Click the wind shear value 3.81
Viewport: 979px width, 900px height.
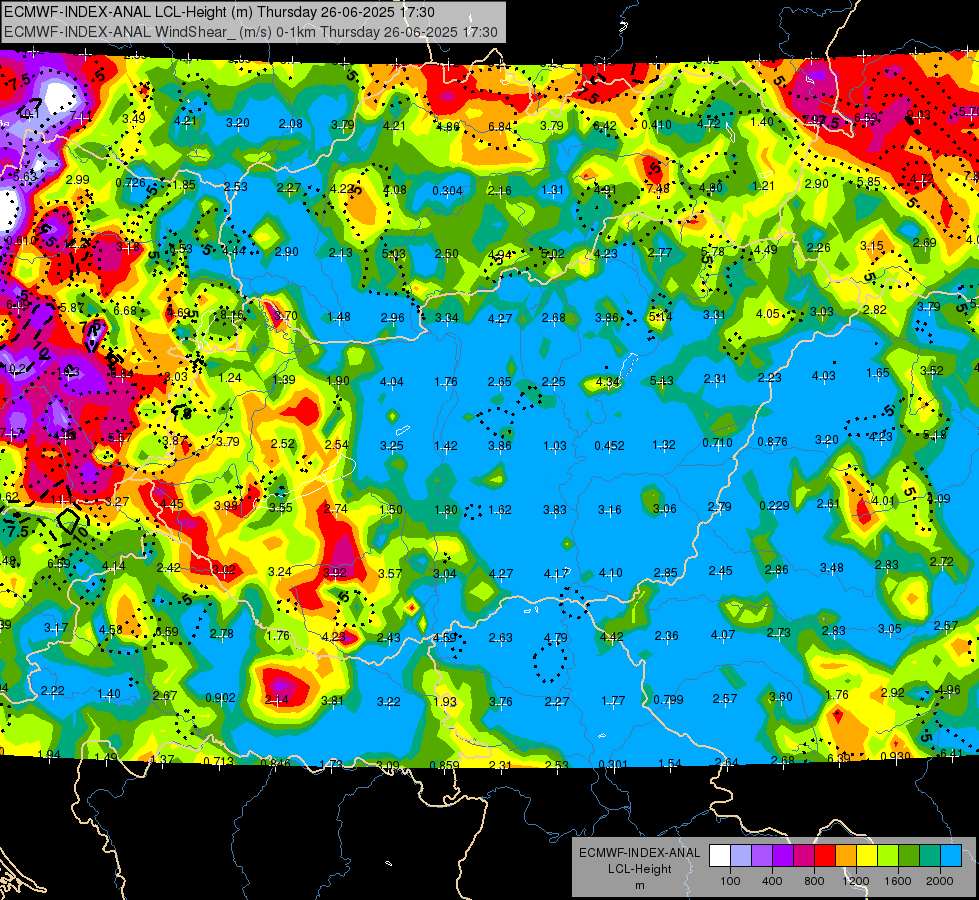coord(332,701)
